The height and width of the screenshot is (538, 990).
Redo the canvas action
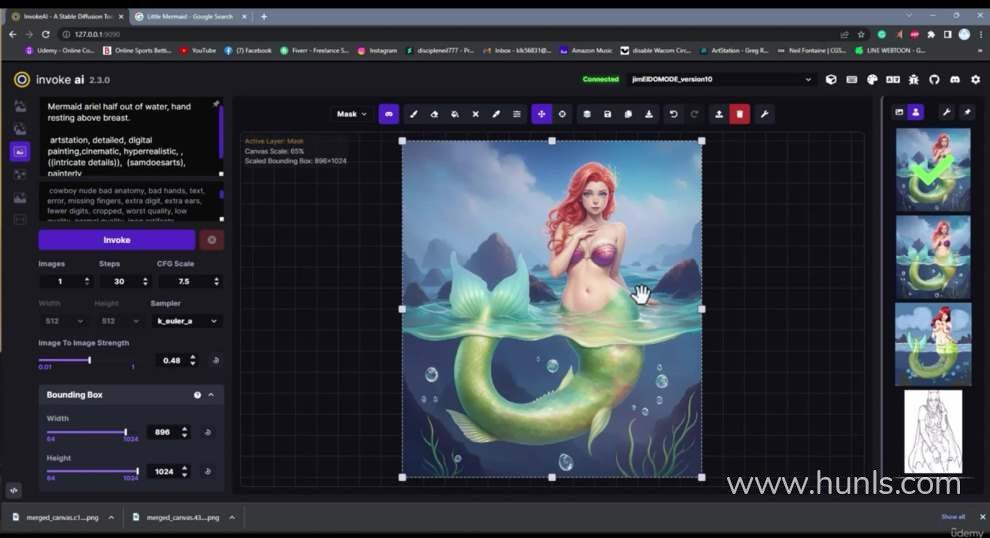pos(695,114)
